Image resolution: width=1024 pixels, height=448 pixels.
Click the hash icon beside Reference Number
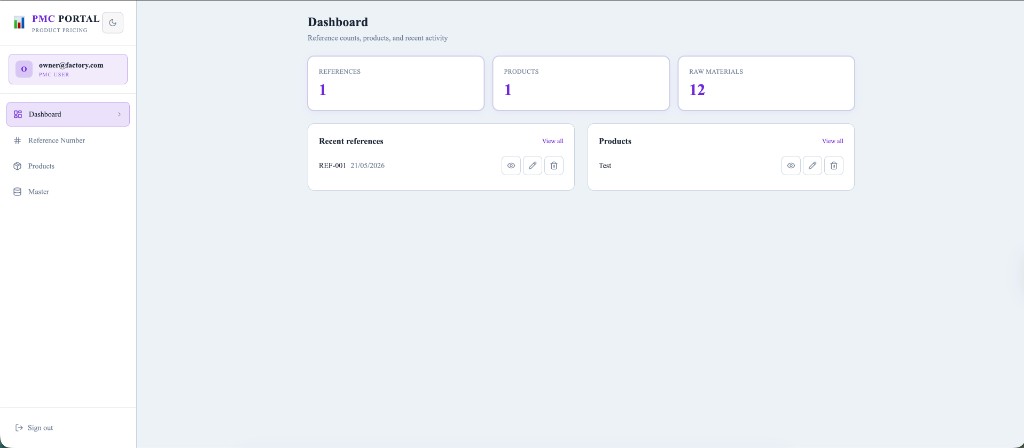pos(18,140)
